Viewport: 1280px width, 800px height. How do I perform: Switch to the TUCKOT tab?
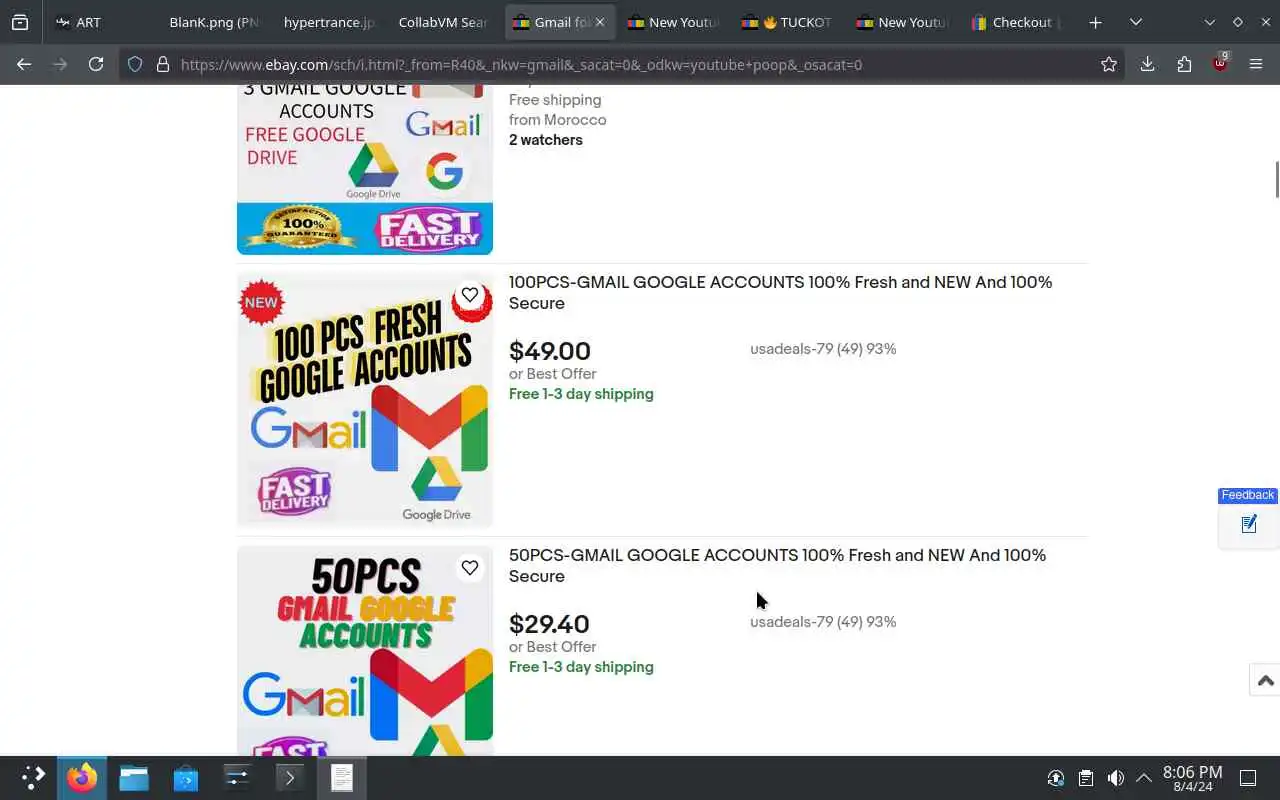tap(787, 22)
